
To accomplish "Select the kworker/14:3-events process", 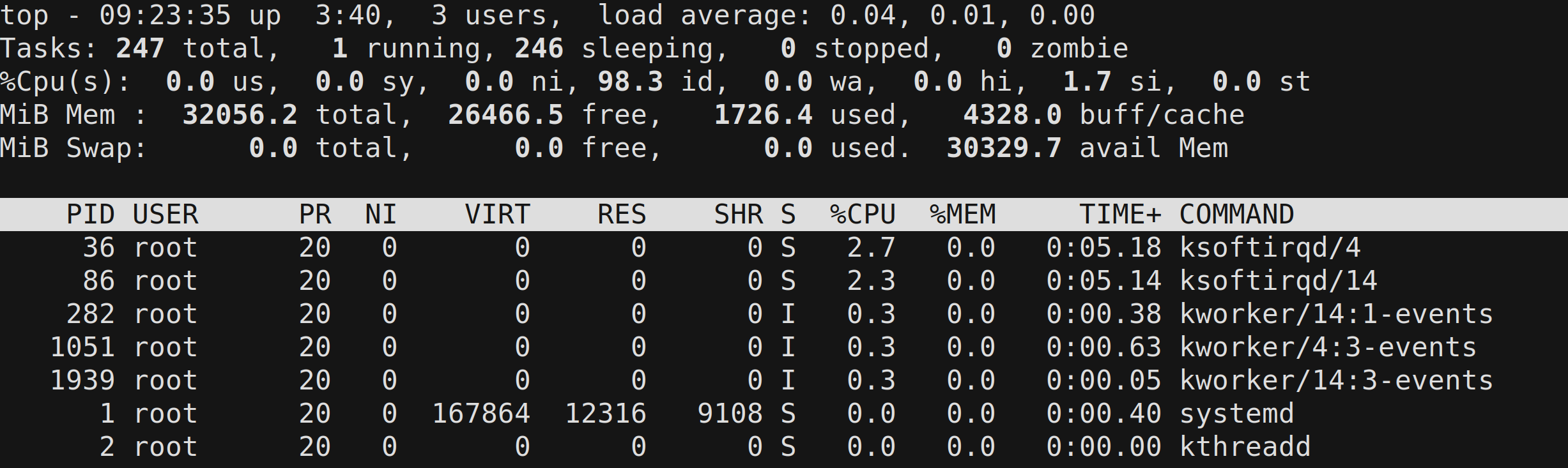I will [x=784, y=381].
